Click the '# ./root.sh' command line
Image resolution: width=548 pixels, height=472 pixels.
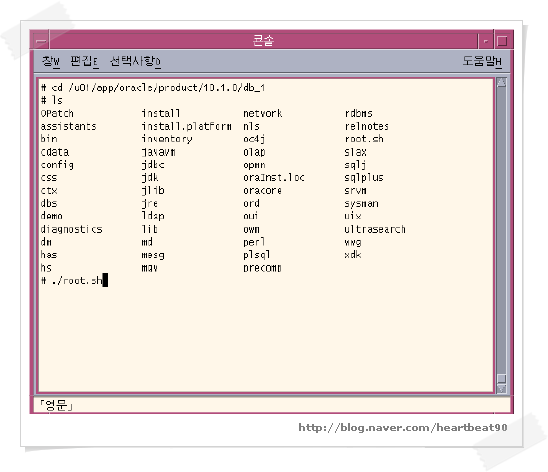72,281
